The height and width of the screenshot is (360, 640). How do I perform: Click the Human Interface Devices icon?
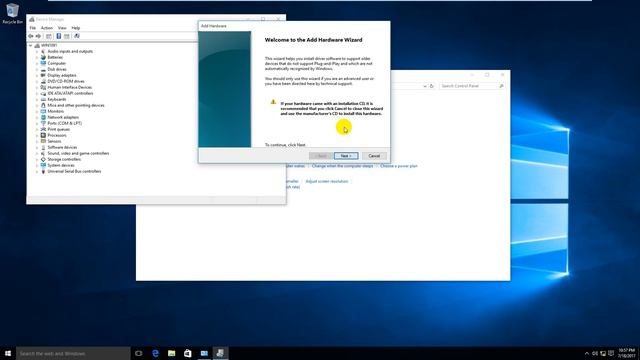pos(43,87)
